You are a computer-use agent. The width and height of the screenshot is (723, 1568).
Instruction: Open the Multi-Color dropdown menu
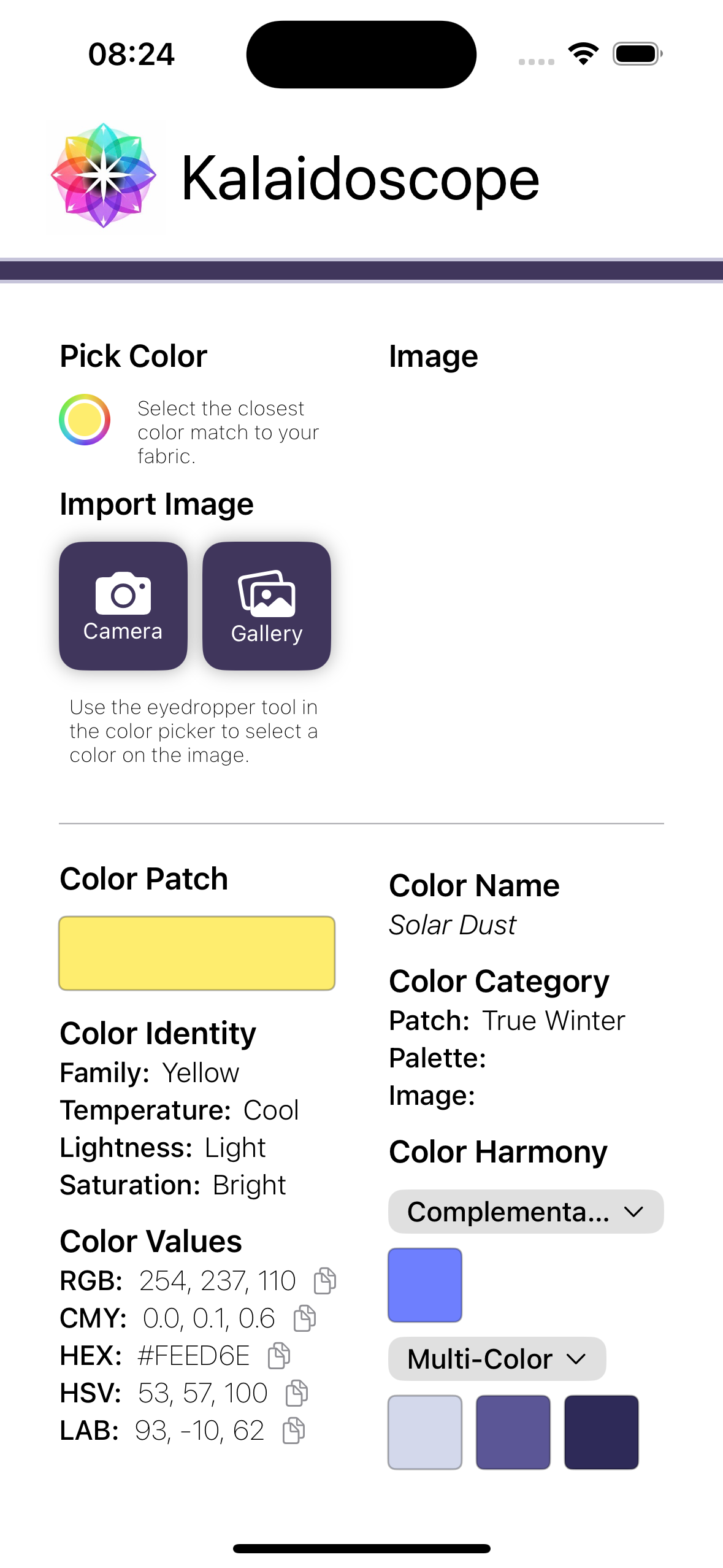[497, 1359]
